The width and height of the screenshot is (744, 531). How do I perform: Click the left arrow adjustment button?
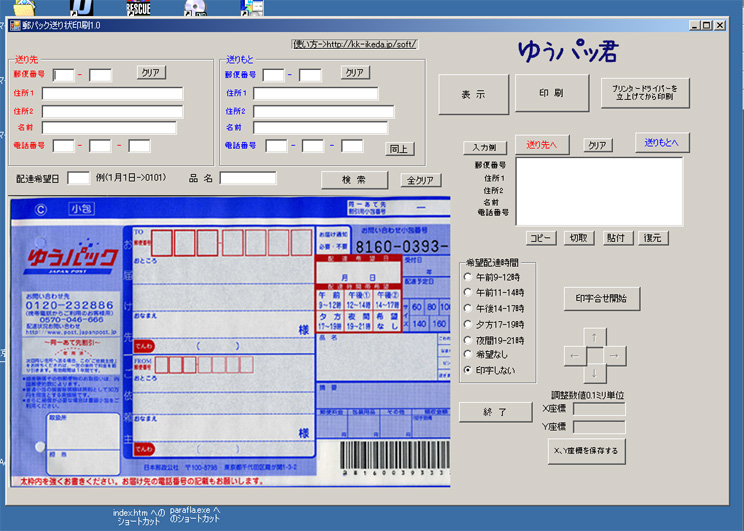pyautogui.click(x=575, y=356)
